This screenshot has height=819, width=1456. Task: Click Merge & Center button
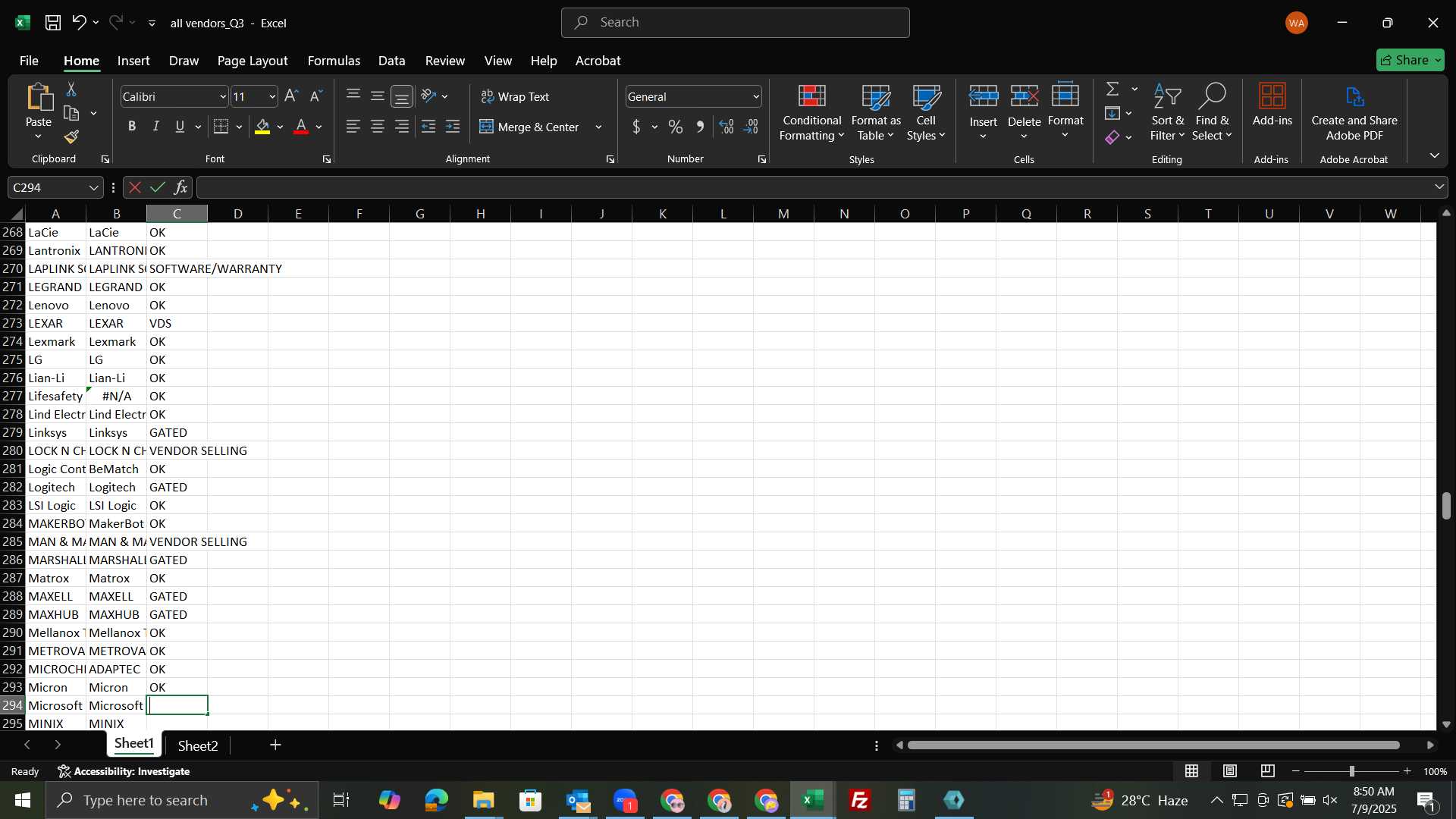pyautogui.click(x=530, y=127)
